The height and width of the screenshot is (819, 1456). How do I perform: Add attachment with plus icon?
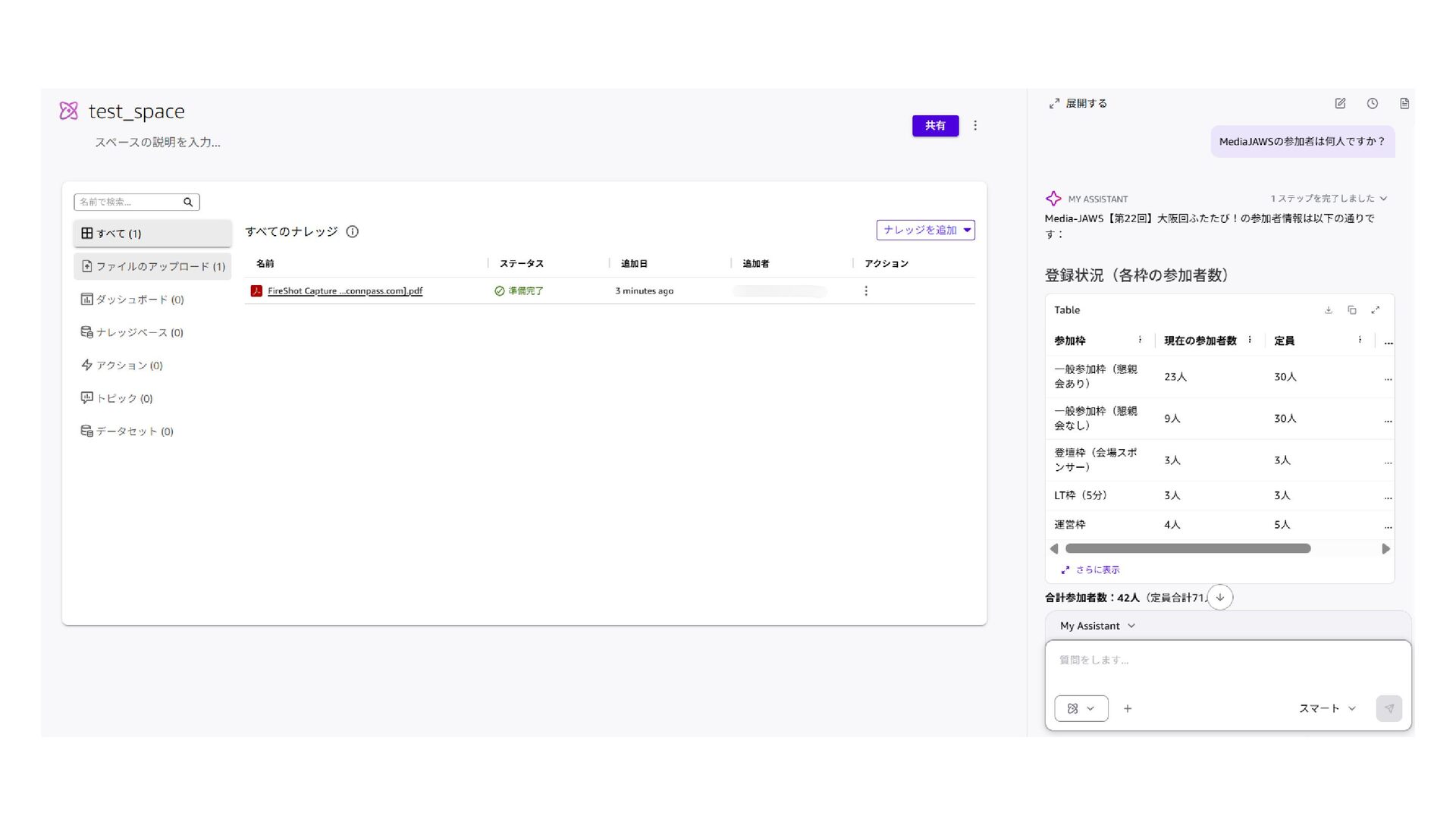point(1128,709)
